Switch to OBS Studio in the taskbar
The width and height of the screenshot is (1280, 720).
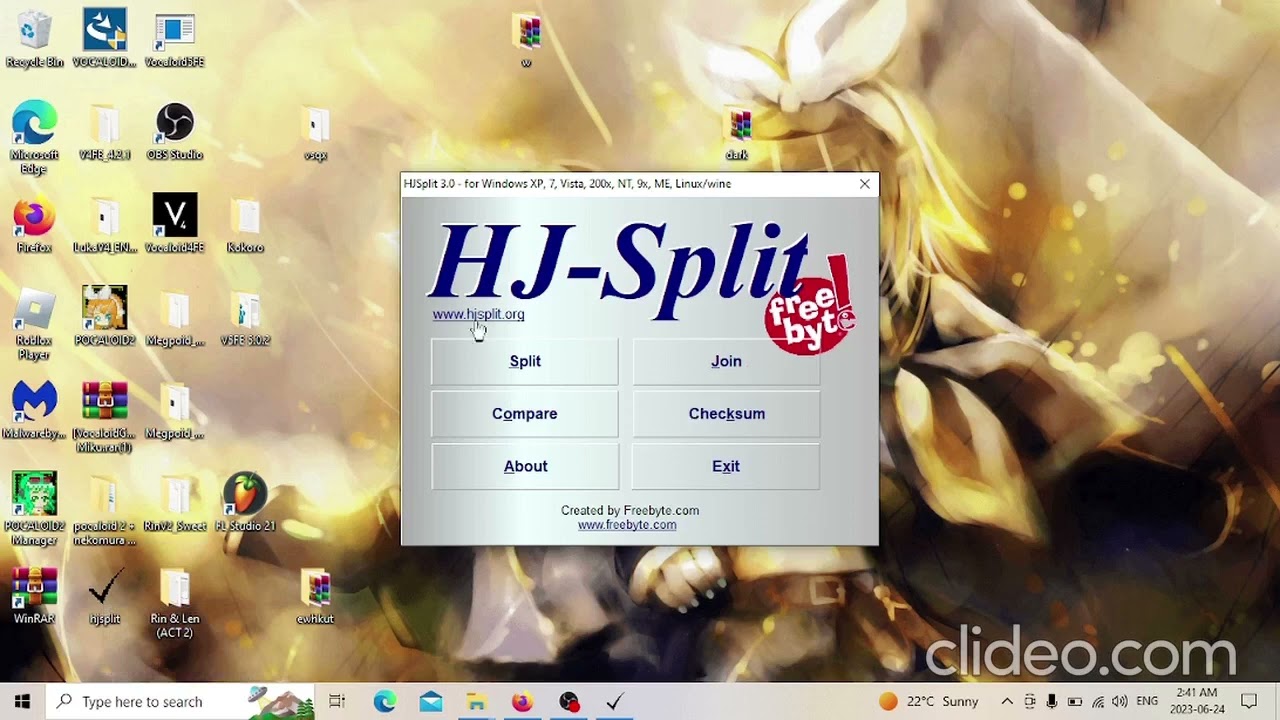point(569,702)
